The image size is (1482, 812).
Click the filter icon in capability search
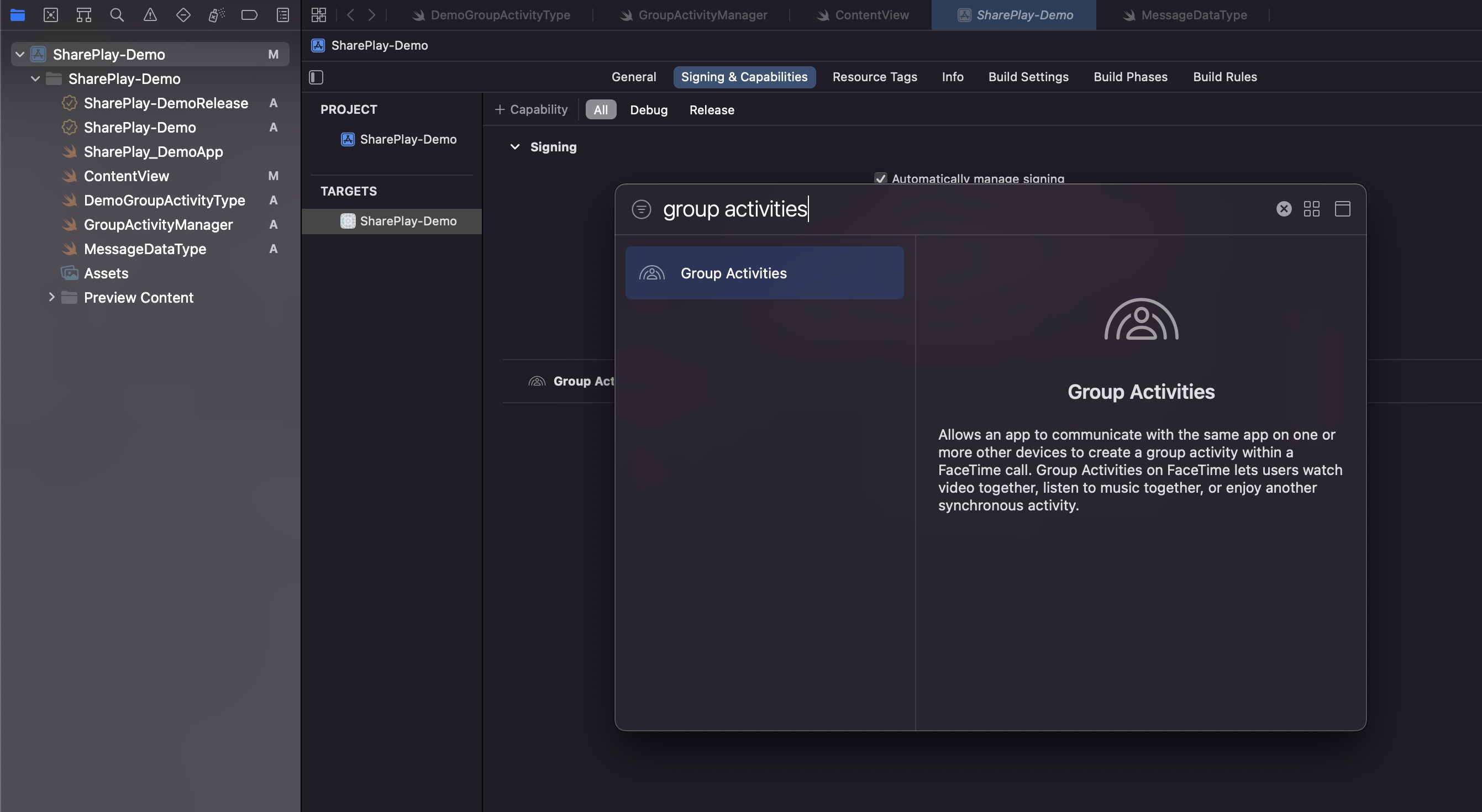pyautogui.click(x=642, y=209)
